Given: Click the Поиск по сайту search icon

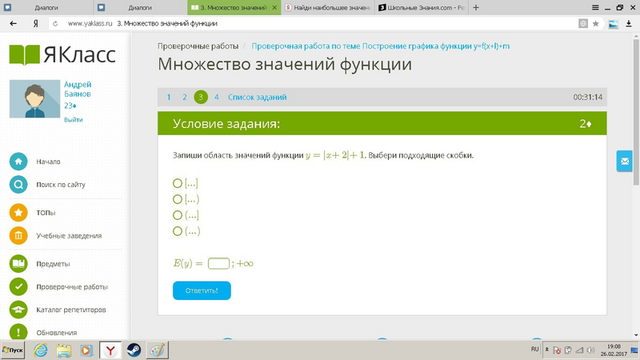Looking at the screenshot, I should click(x=18, y=184).
